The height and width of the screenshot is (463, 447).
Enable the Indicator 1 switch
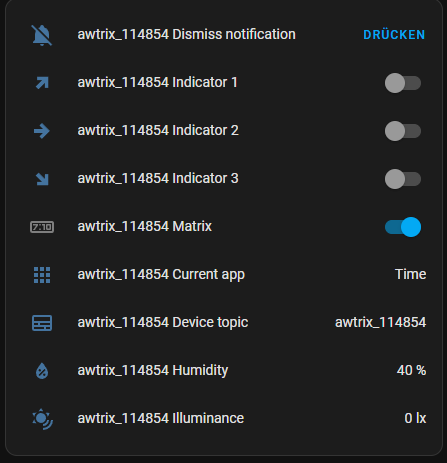(x=403, y=83)
